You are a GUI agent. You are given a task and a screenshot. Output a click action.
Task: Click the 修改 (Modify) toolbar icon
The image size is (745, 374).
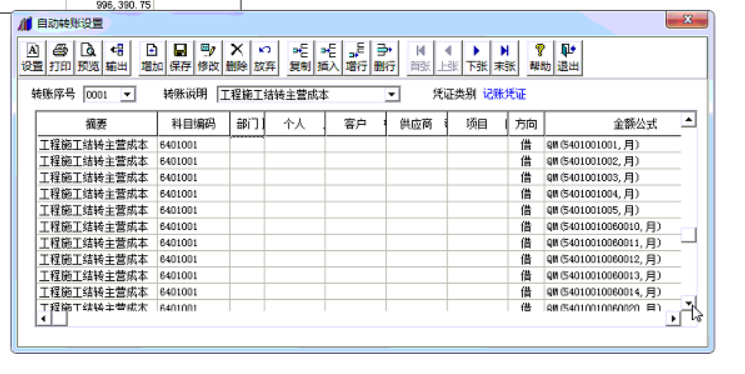(x=208, y=58)
